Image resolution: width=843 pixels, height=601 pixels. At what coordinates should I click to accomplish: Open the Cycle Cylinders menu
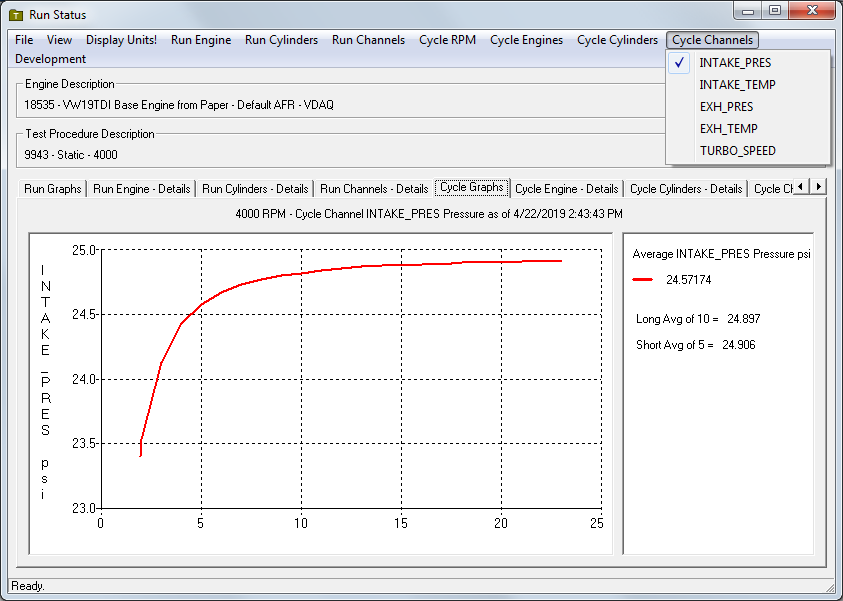(617, 40)
